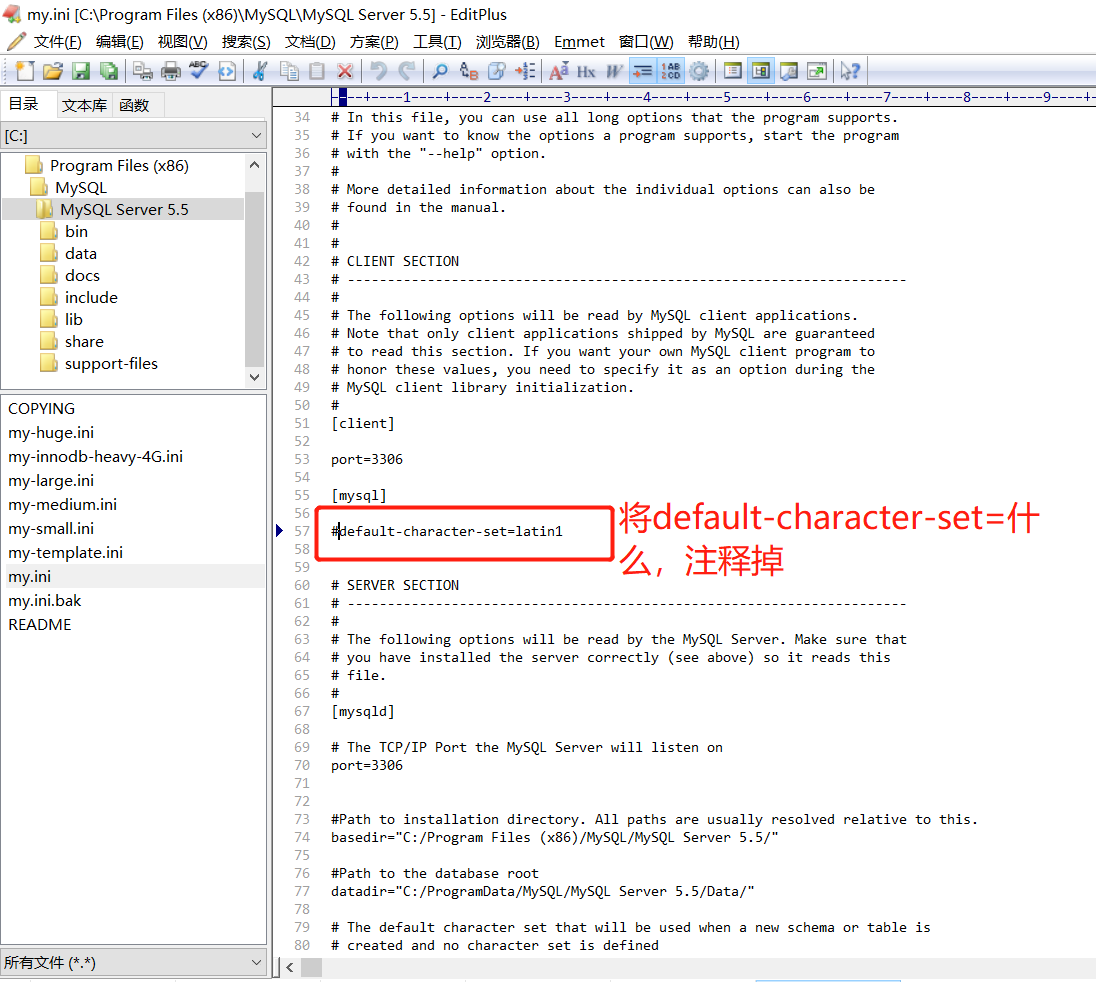Image resolution: width=1096 pixels, height=982 pixels.
Task: Open the 工具(T) menu
Action: (437, 42)
